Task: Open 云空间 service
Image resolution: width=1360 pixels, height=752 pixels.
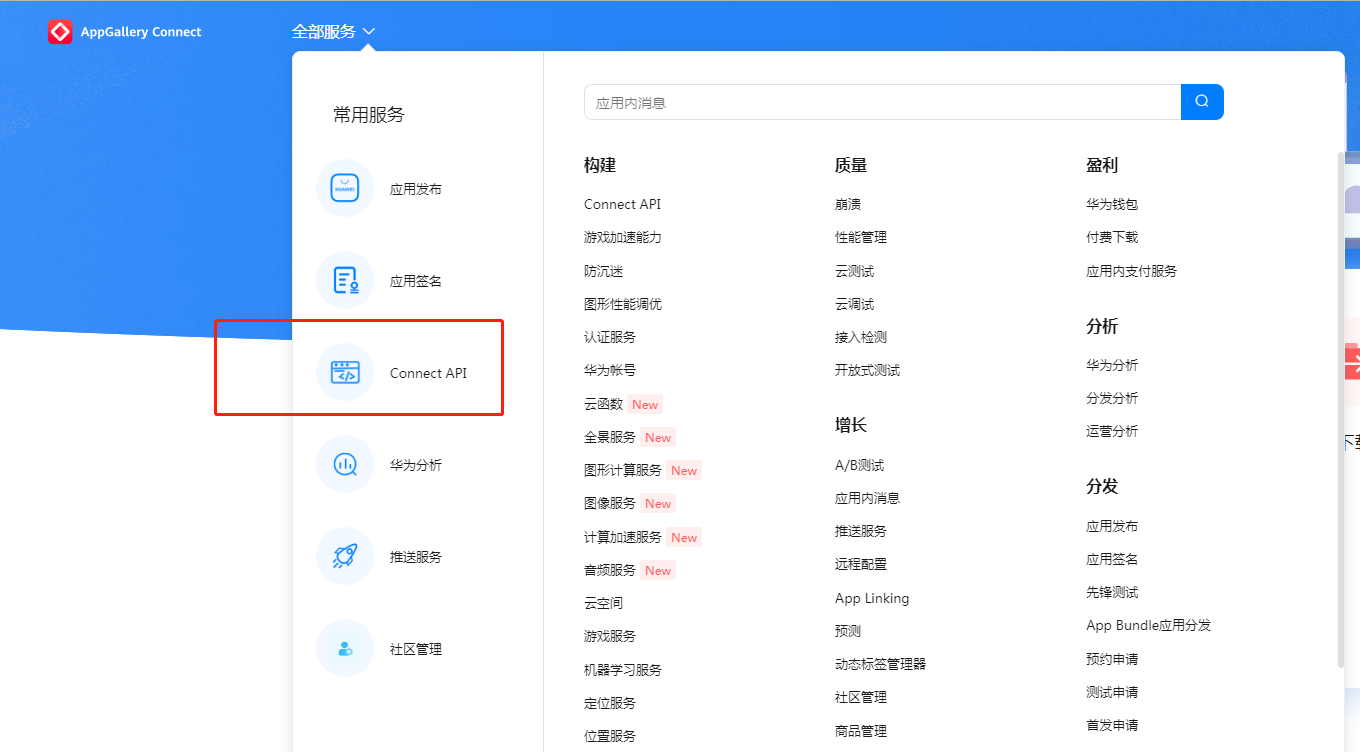Action: pos(603,603)
